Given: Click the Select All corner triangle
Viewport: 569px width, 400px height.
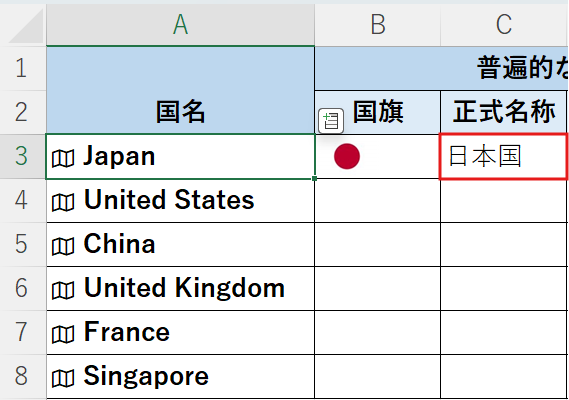Looking at the screenshot, I should tap(25, 26).
